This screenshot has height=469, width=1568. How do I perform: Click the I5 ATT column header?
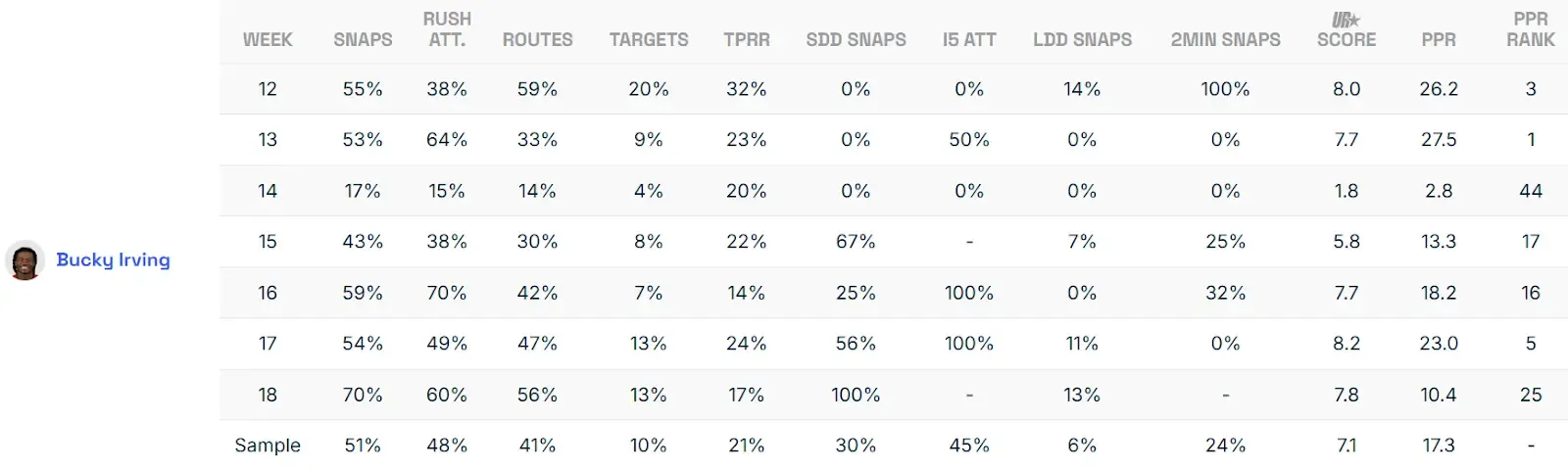click(969, 40)
